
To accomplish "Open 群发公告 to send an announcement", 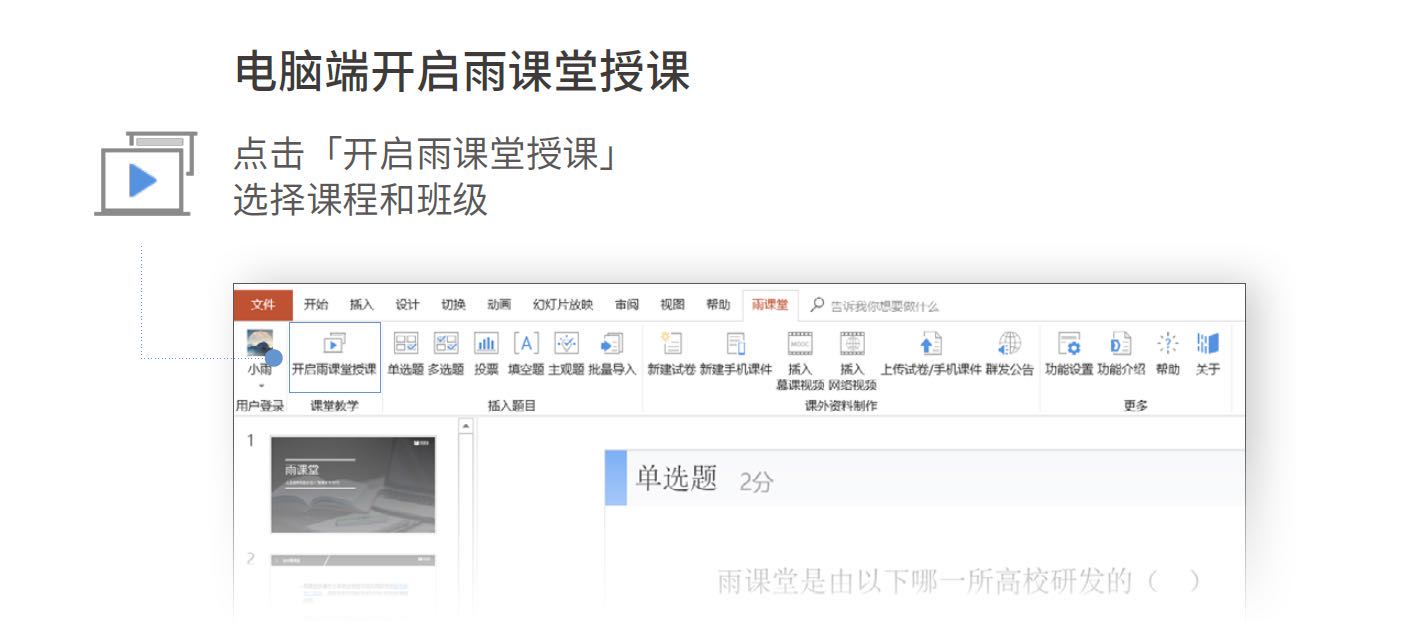I will 1010,354.
